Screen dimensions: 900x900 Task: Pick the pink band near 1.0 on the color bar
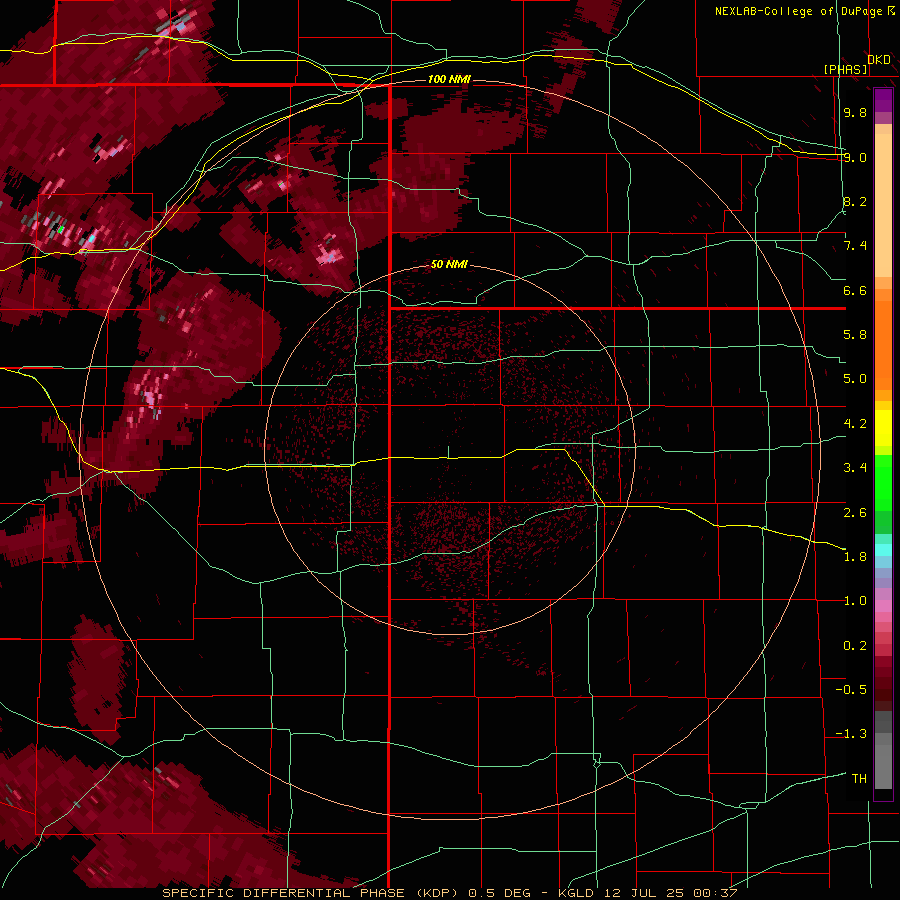tap(883, 606)
